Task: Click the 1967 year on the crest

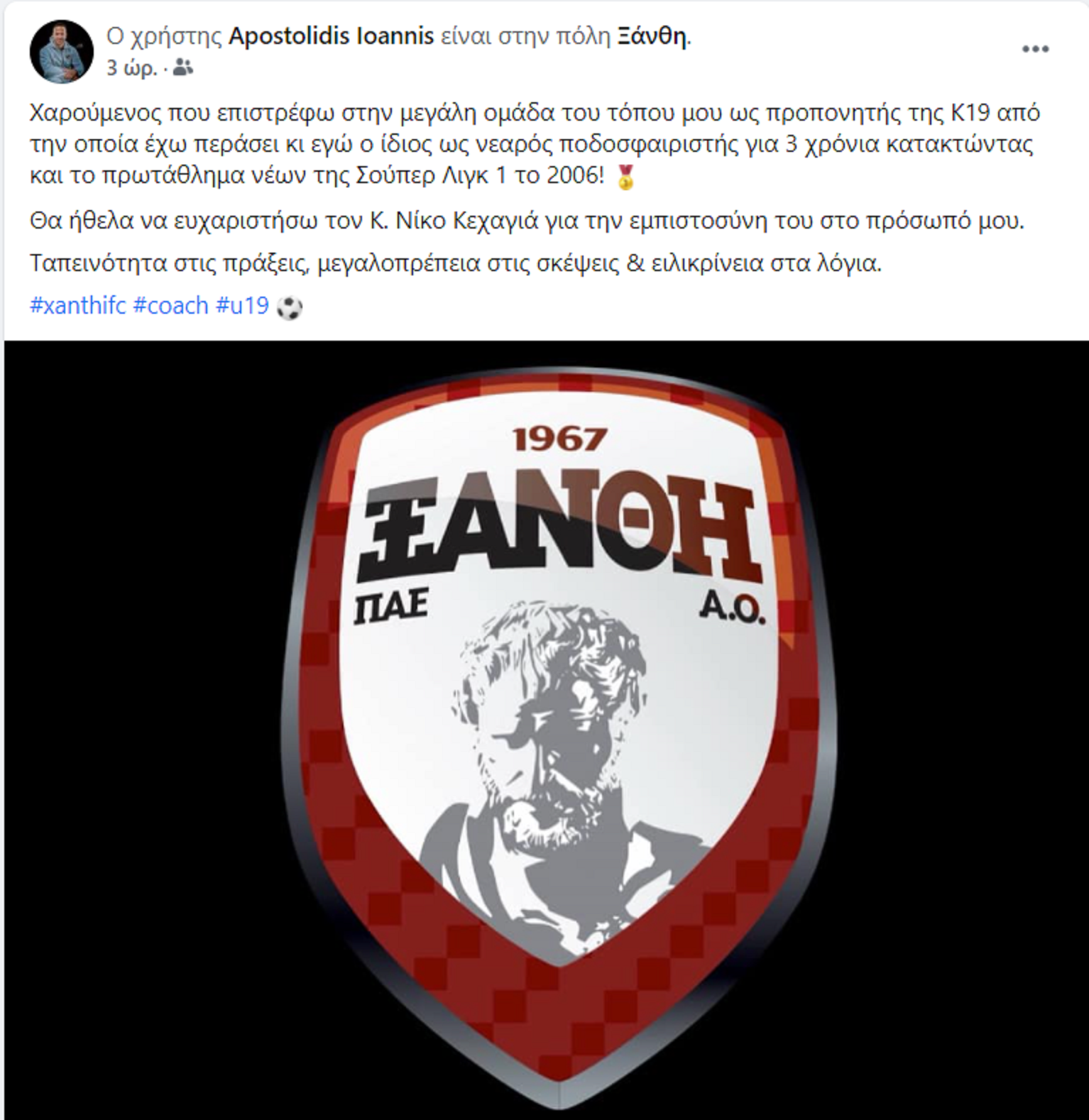Action: [x=560, y=439]
